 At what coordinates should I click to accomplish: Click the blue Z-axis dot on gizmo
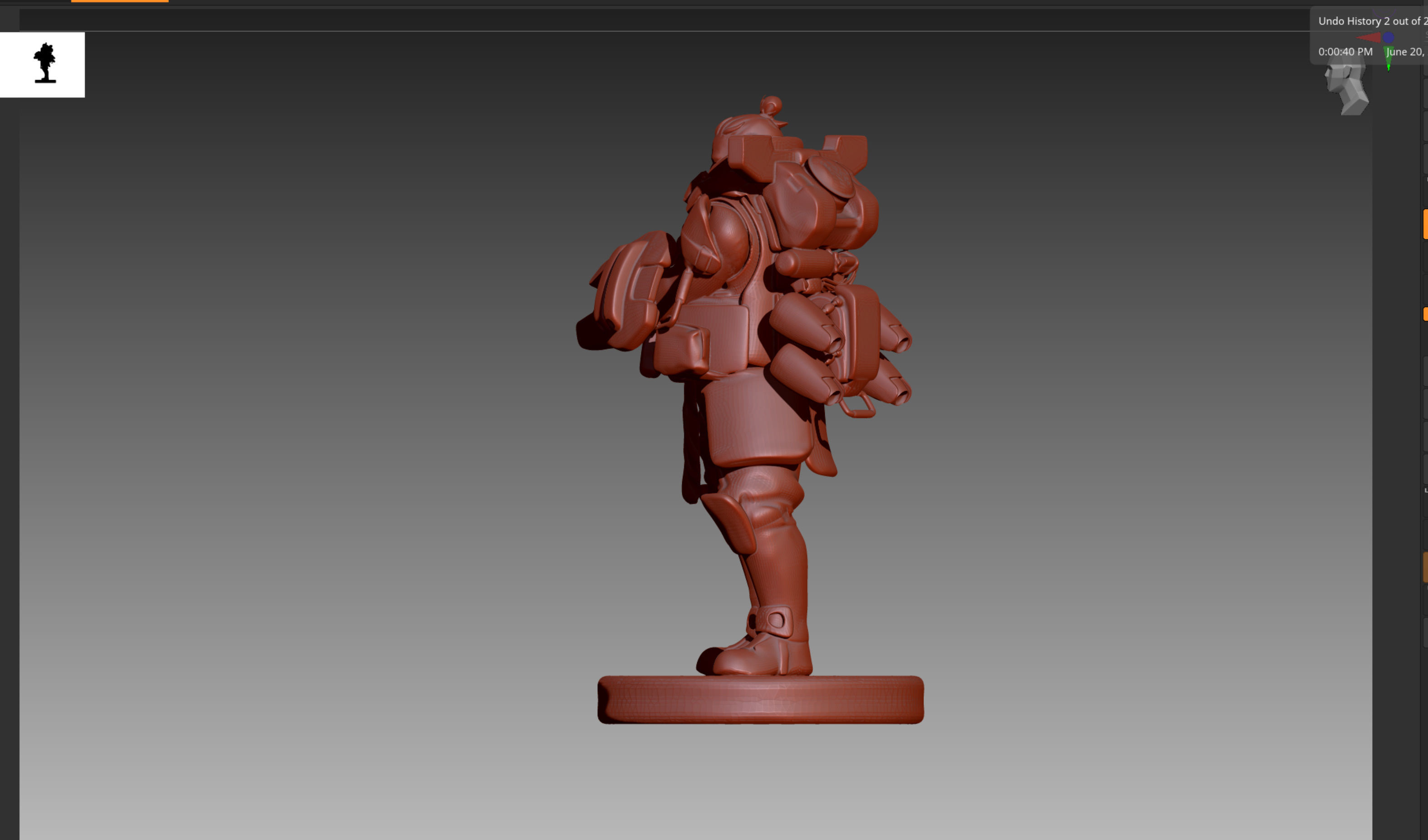pos(1389,37)
